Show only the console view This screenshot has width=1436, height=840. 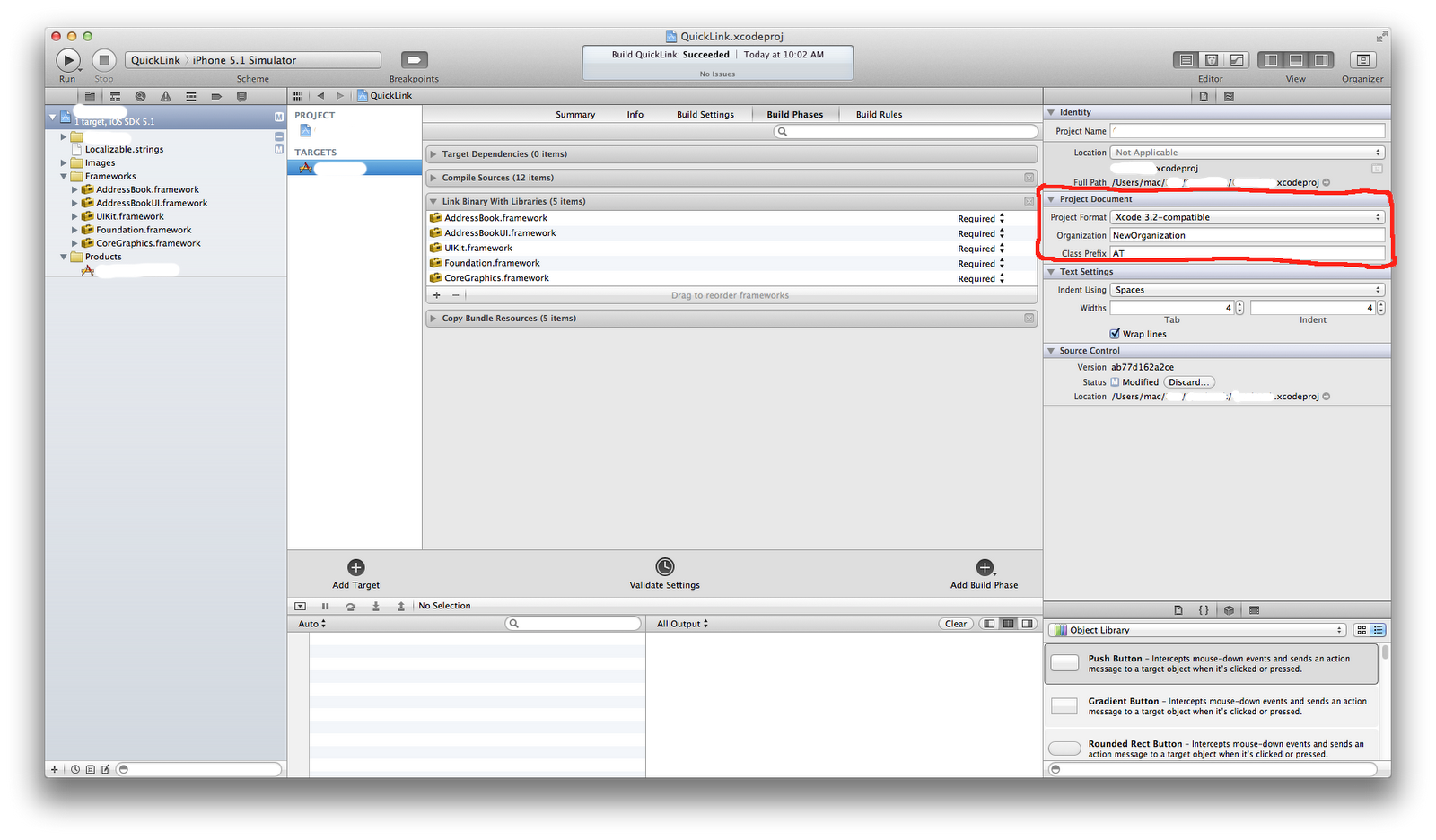1028,624
